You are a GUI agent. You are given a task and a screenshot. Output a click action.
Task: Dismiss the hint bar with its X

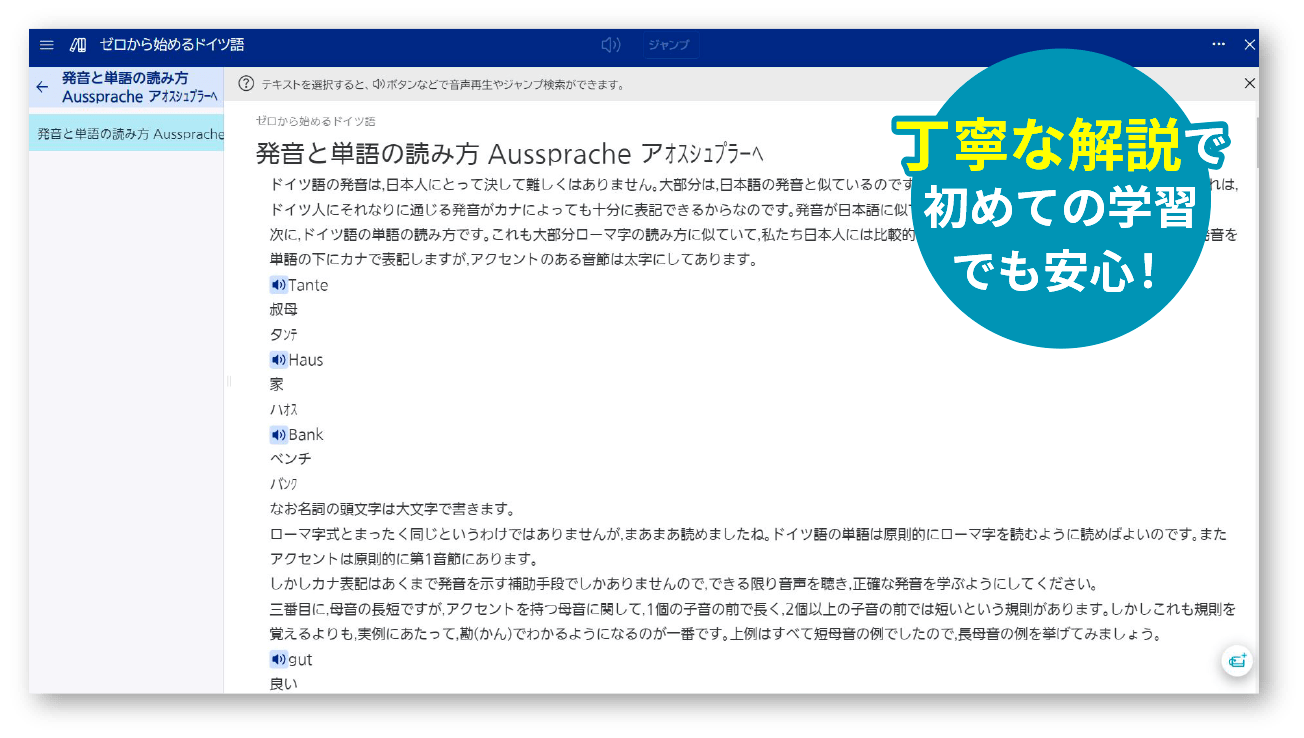(x=1249, y=84)
